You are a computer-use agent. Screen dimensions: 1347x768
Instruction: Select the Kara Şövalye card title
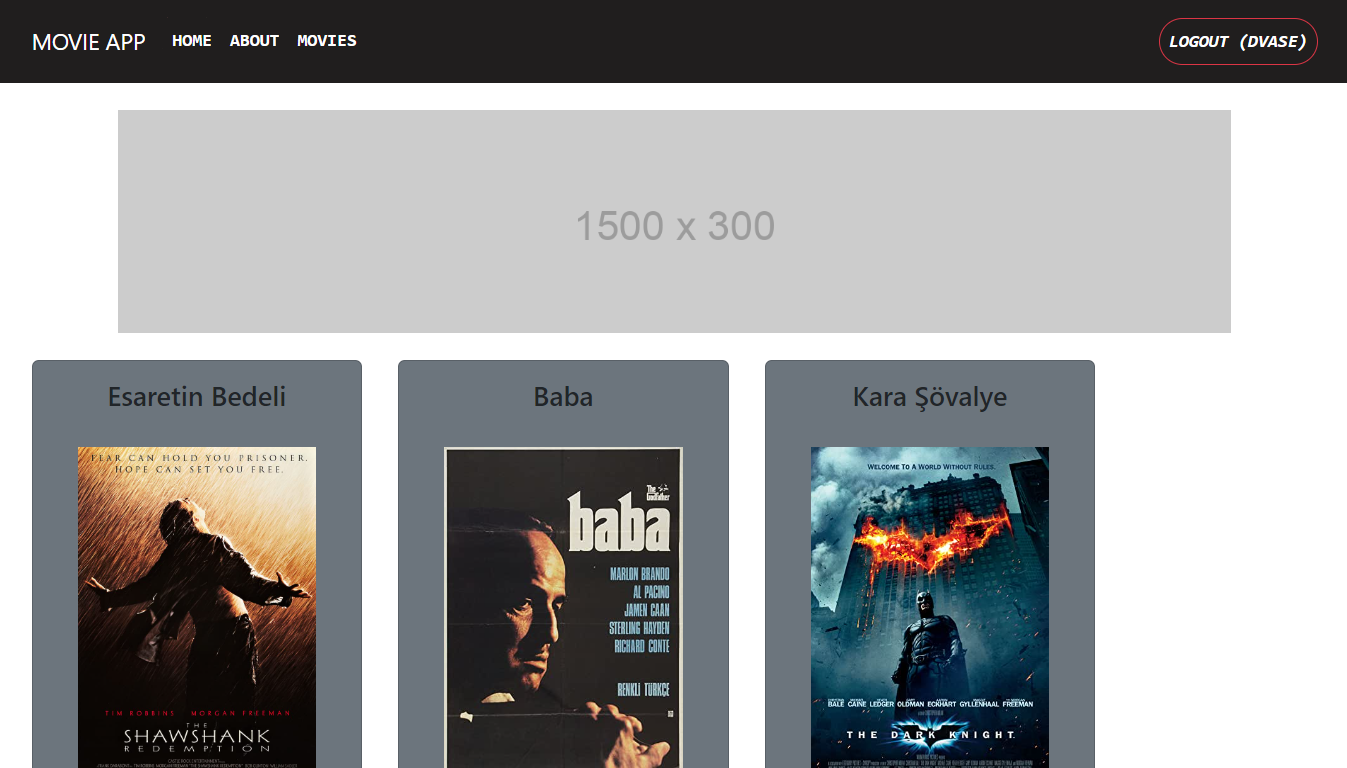[930, 397]
